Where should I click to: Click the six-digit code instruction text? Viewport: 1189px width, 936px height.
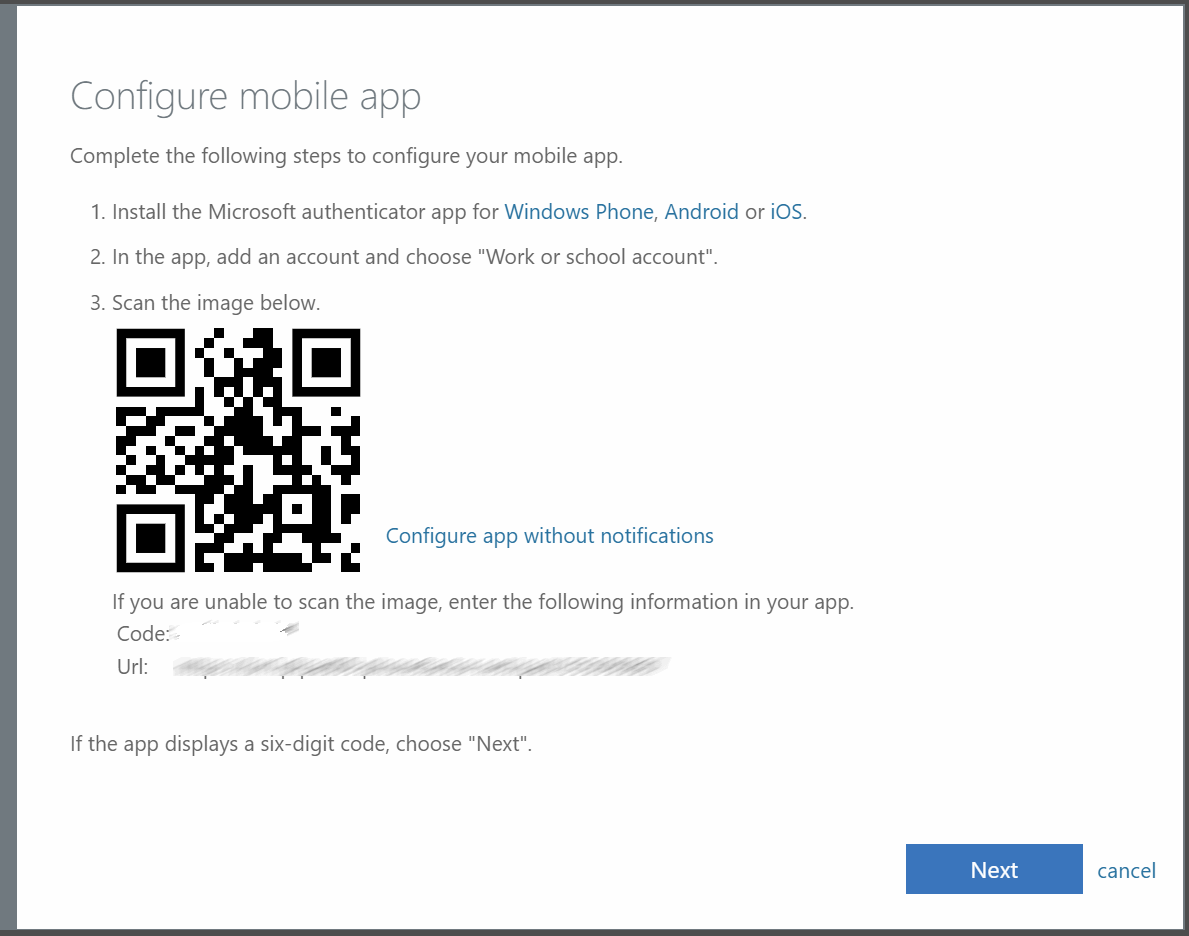(x=301, y=743)
